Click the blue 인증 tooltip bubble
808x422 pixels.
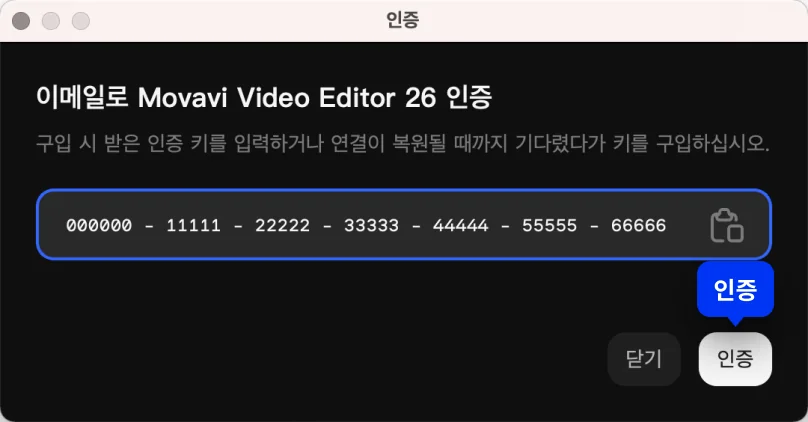(x=735, y=290)
